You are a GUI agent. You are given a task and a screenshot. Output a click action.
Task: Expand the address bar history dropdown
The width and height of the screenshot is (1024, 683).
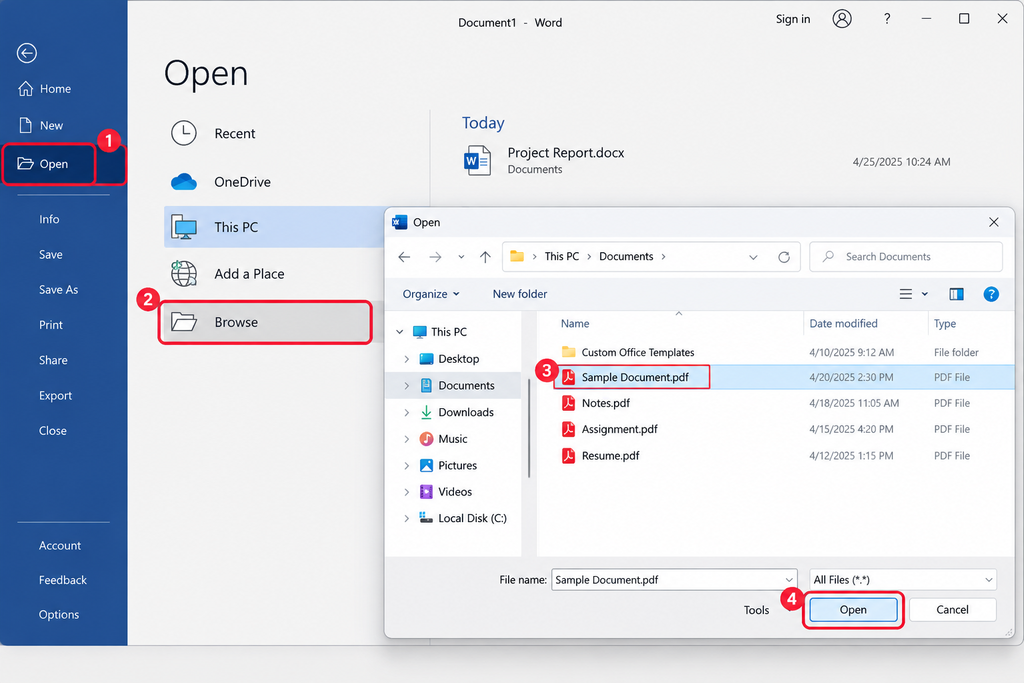753,257
